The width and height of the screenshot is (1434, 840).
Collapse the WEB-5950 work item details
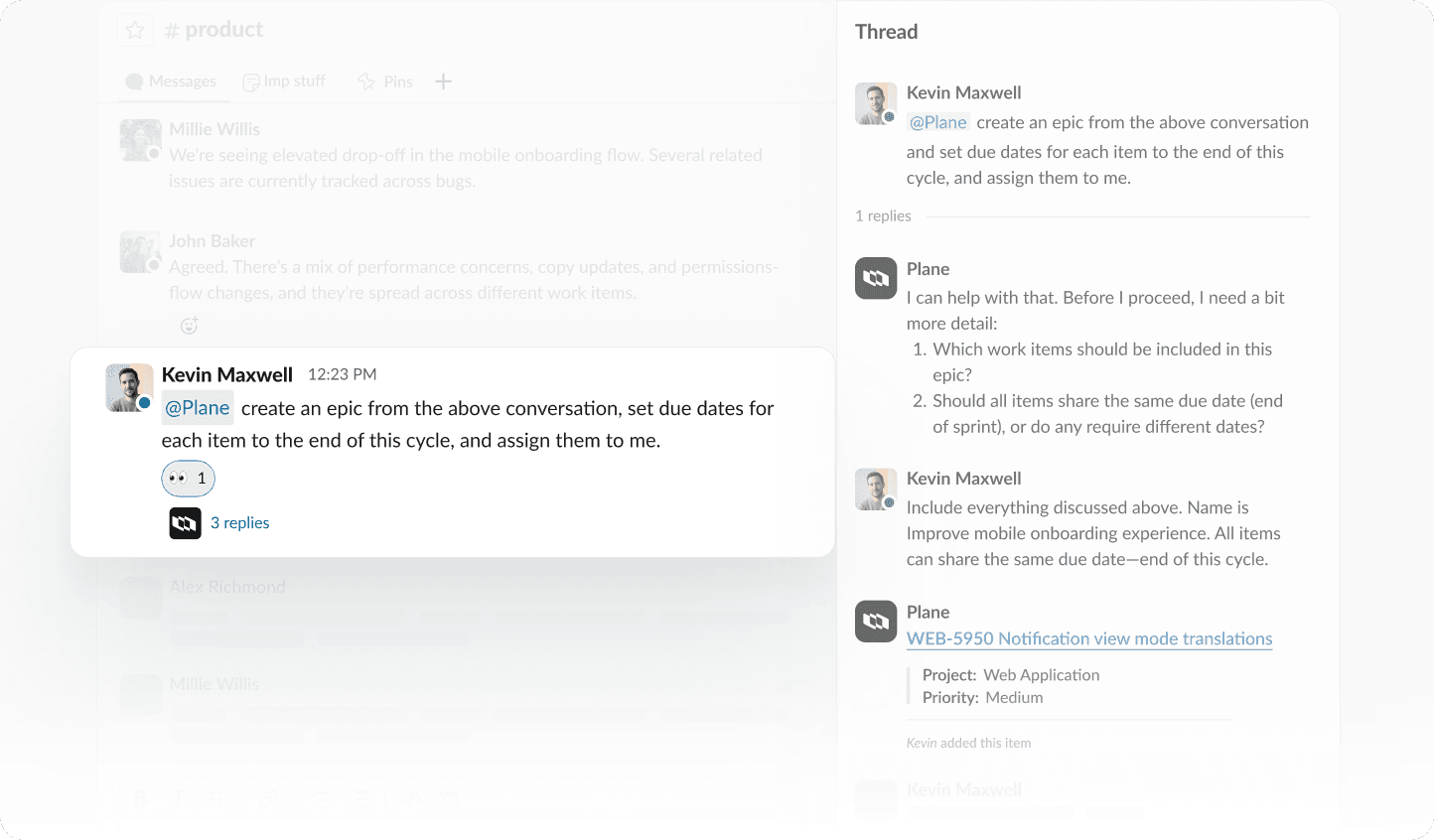tap(910, 685)
